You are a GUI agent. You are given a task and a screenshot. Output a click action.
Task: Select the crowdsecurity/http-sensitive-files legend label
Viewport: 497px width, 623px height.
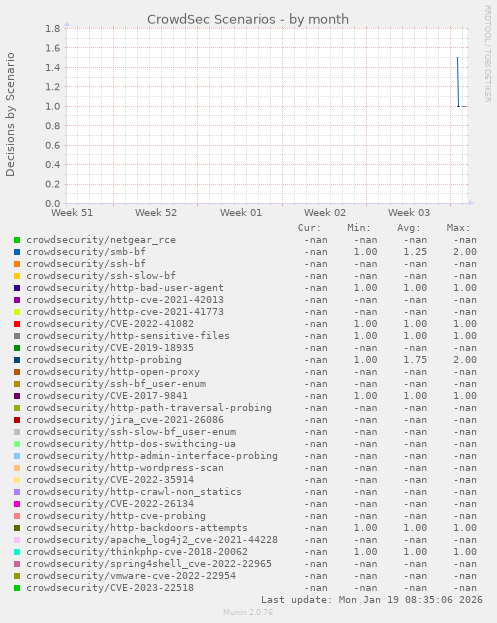coord(128,336)
